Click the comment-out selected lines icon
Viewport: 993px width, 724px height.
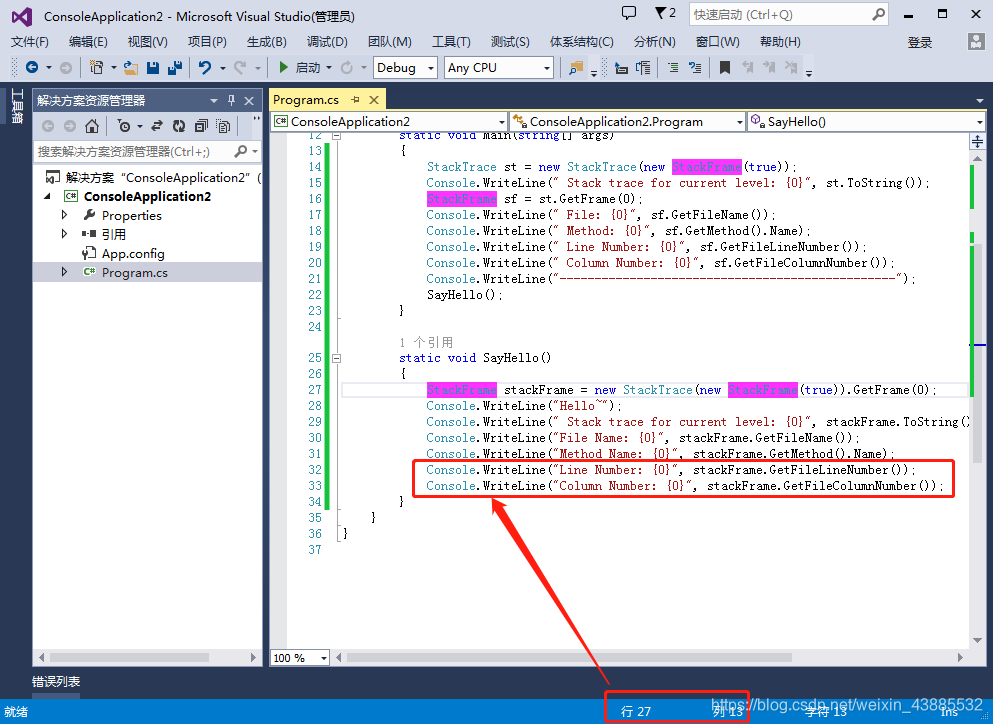(673, 67)
